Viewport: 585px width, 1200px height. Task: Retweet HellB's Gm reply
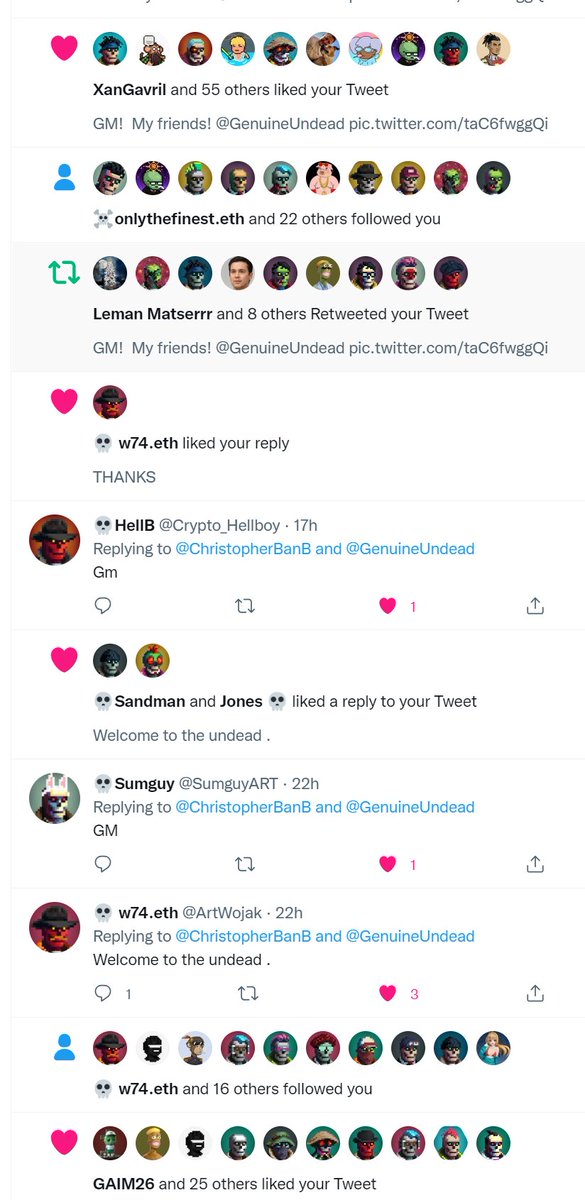245,605
